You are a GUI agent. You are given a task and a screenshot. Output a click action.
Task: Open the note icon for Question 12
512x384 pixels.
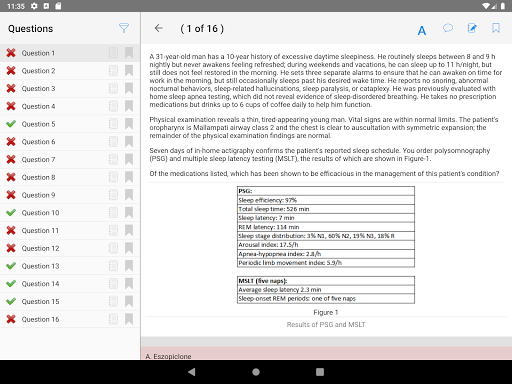[x=113, y=248]
